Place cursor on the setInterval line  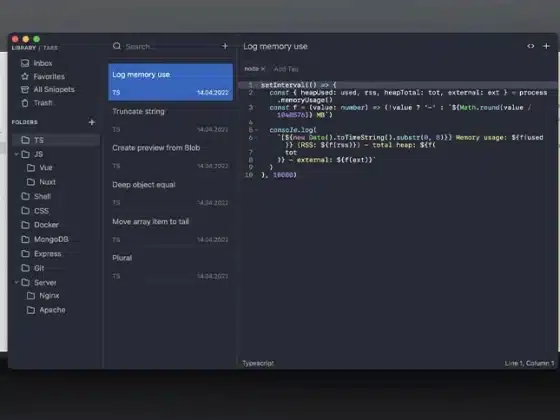pyautogui.click(x=398, y=85)
